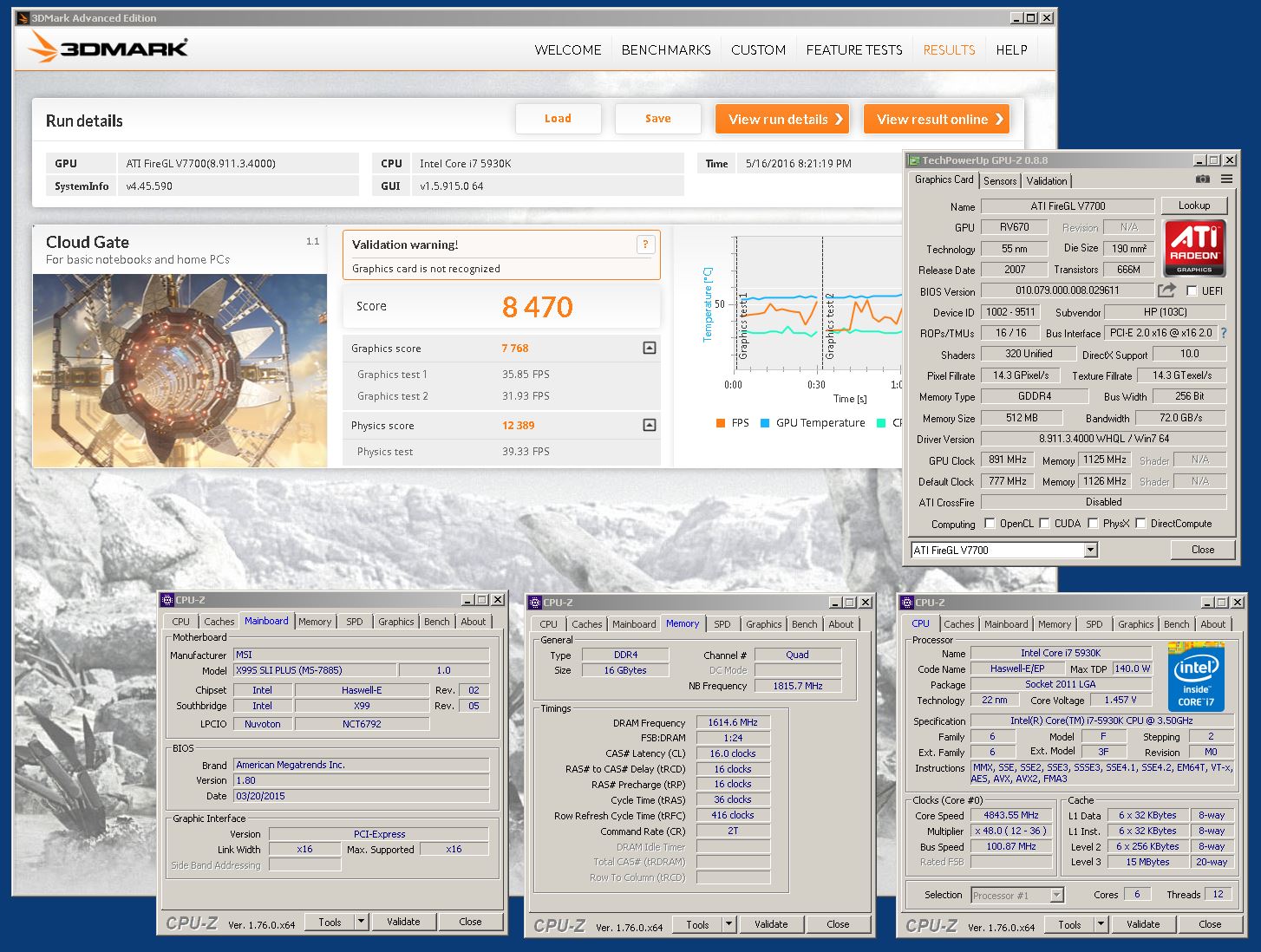The width and height of the screenshot is (1261, 952).
Task: Toggle the UEFI checkbox in GPU-Z
Action: [x=1192, y=291]
